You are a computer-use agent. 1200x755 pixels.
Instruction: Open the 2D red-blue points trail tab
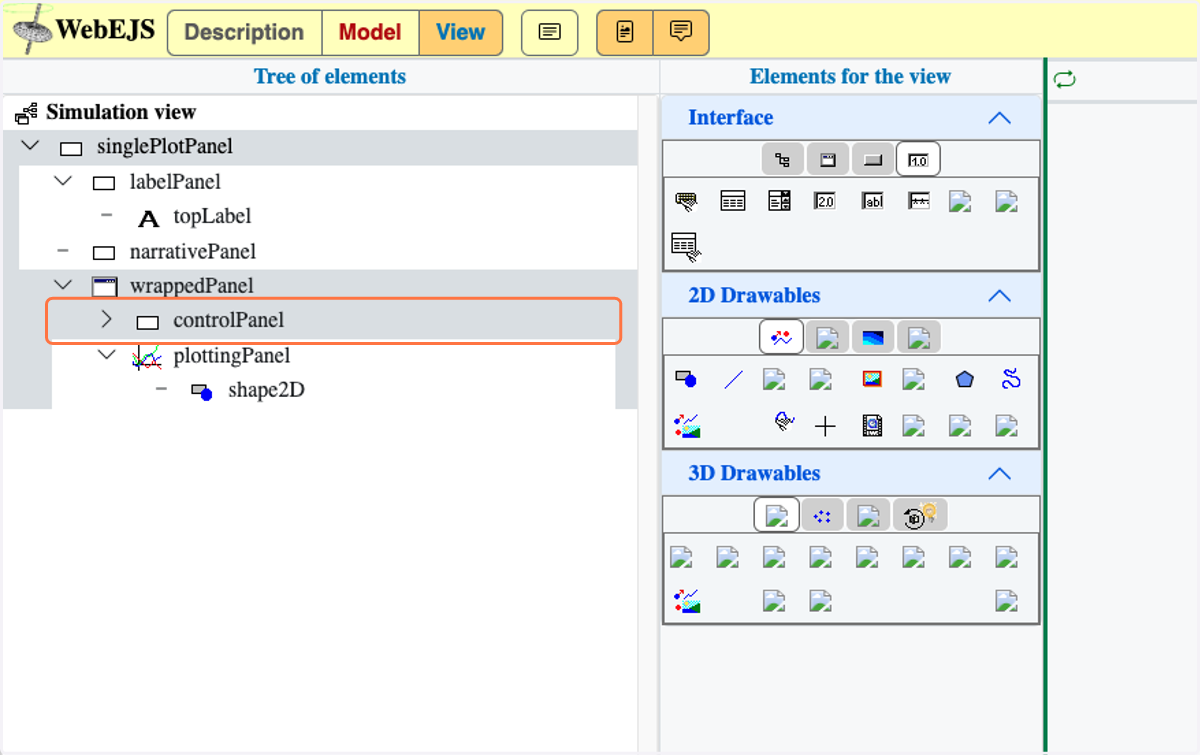[781, 337]
